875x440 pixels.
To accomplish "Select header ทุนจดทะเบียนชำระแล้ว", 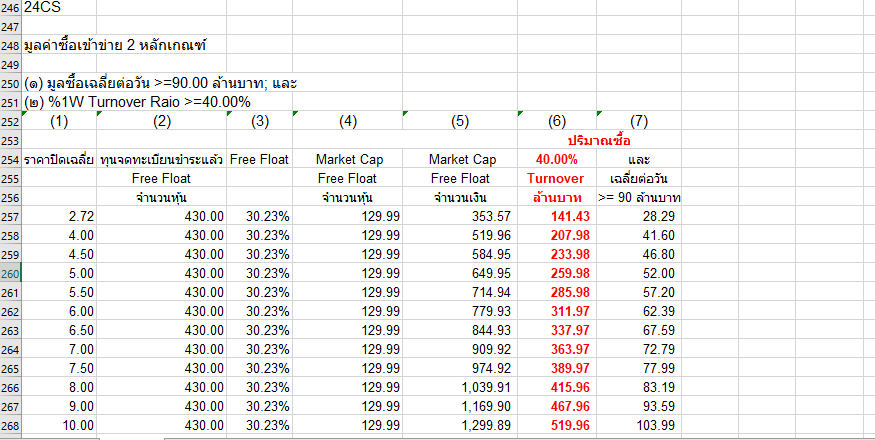I will click(x=161, y=160).
